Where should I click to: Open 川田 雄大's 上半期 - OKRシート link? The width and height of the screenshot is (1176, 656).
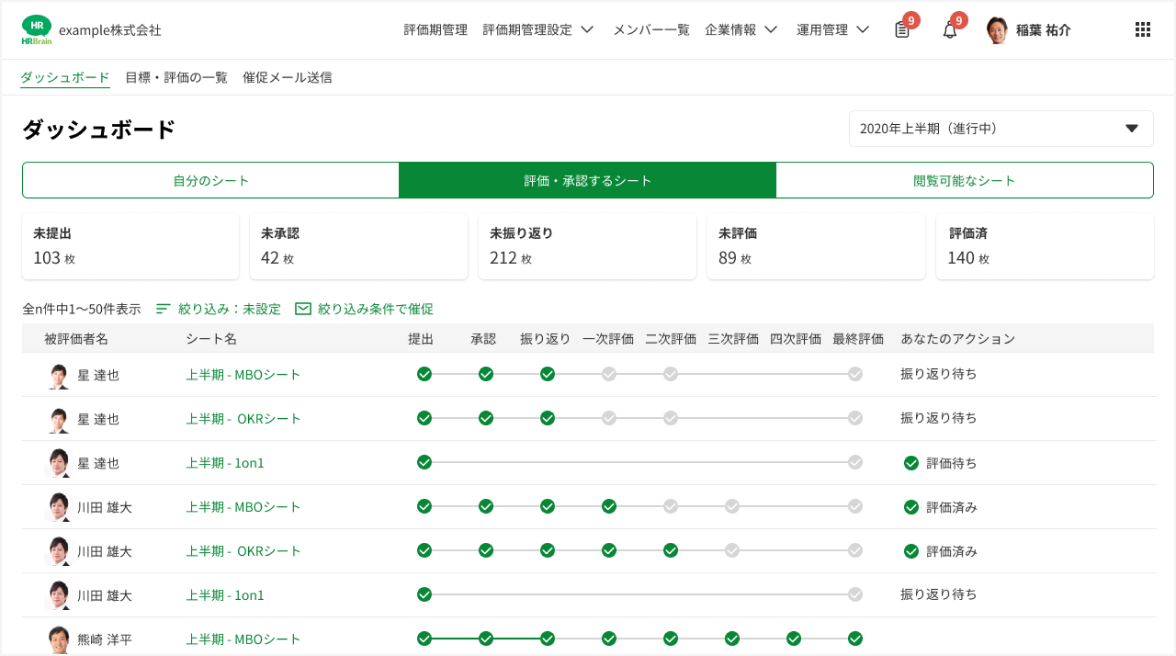243,552
